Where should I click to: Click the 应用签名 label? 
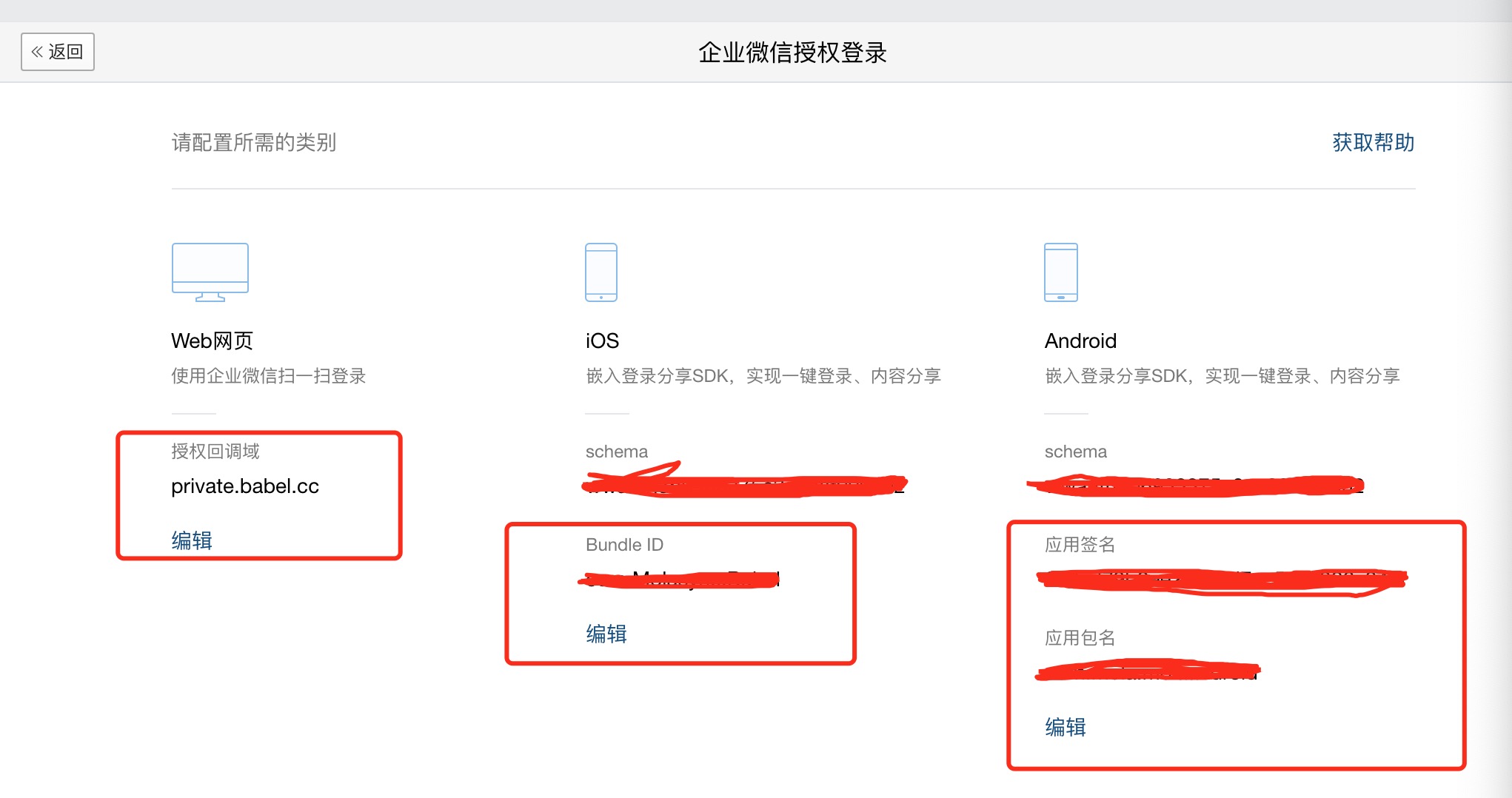click(1080, 545)
